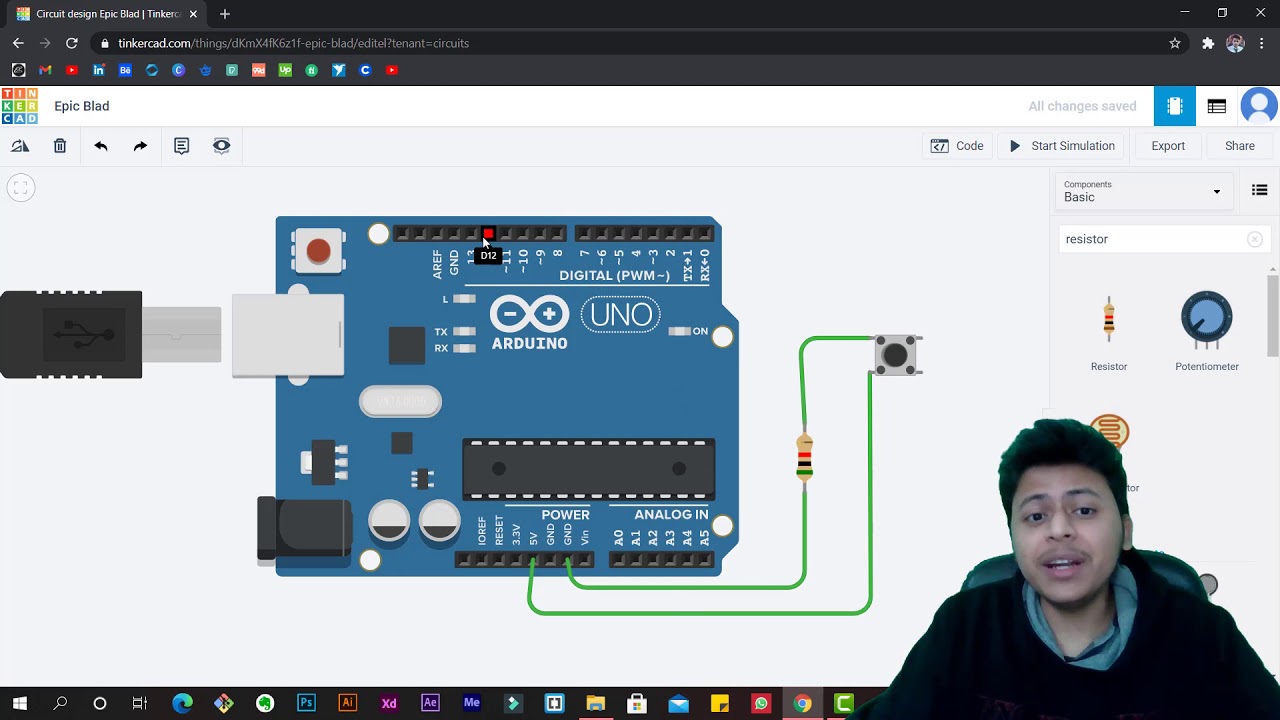The height and width of the screenshot is (720, 1280).
Task: Reload the browser page
Action: (72, 43)
